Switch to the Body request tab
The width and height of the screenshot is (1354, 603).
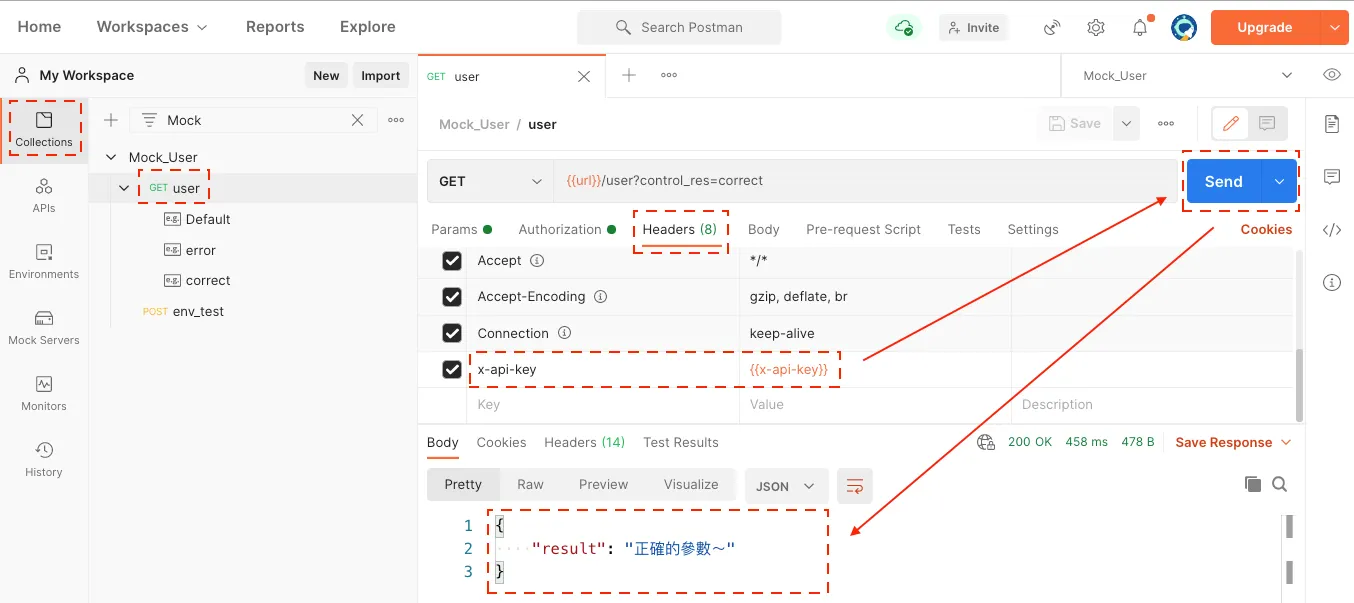pyautogui.click(x=764, y=229)
